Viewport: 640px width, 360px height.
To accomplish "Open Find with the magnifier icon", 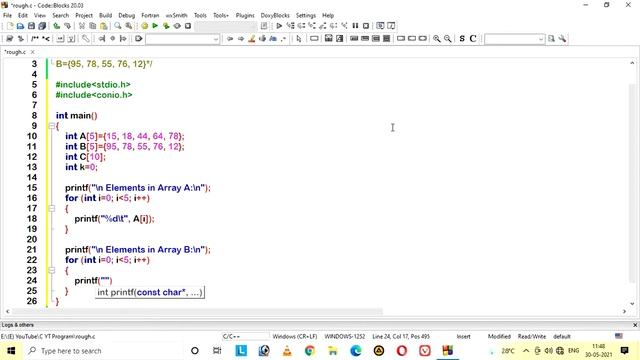I will click(118, 26).
